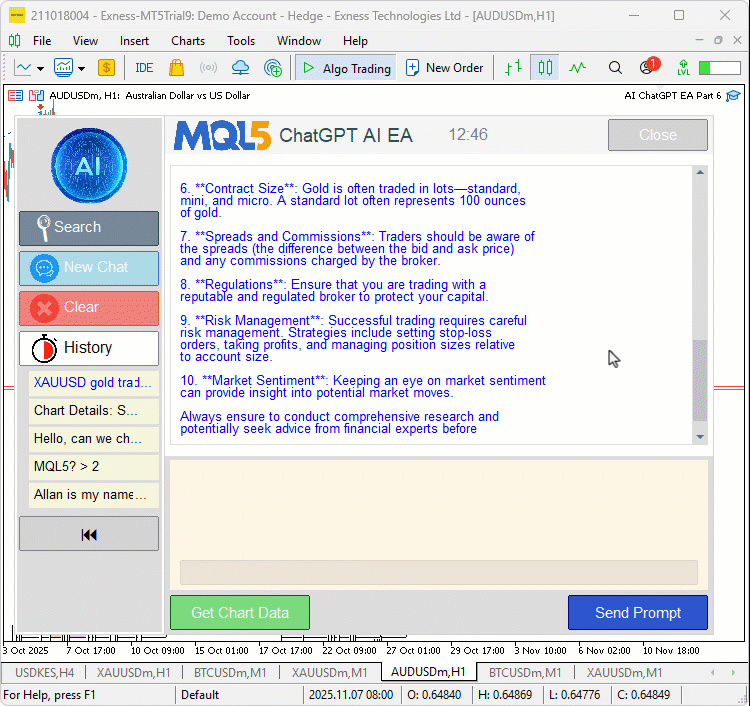This screenshot has width=750, height=706.
Task: Open the Charts menu
Action: click(188, 41)
